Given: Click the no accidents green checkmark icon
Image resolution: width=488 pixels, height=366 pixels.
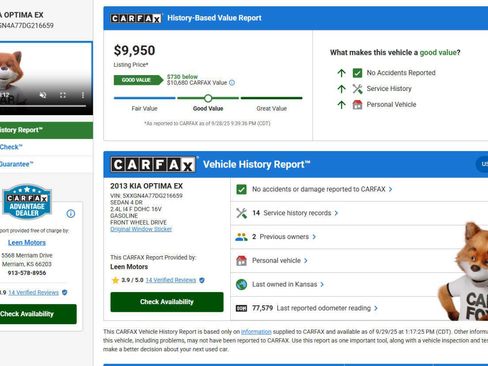Looking at the screenshot, I should point(241,189).
